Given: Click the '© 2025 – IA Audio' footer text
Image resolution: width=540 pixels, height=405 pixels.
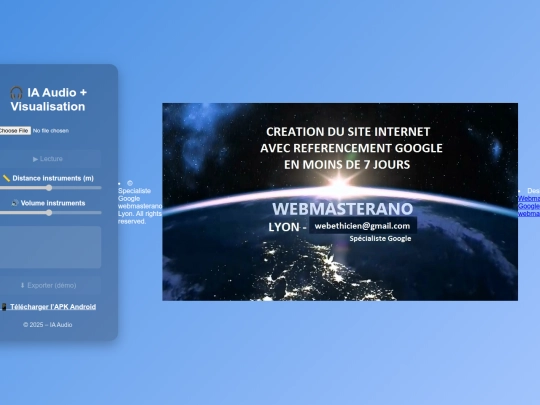Looking at the screenshot, I should point(48,325).
